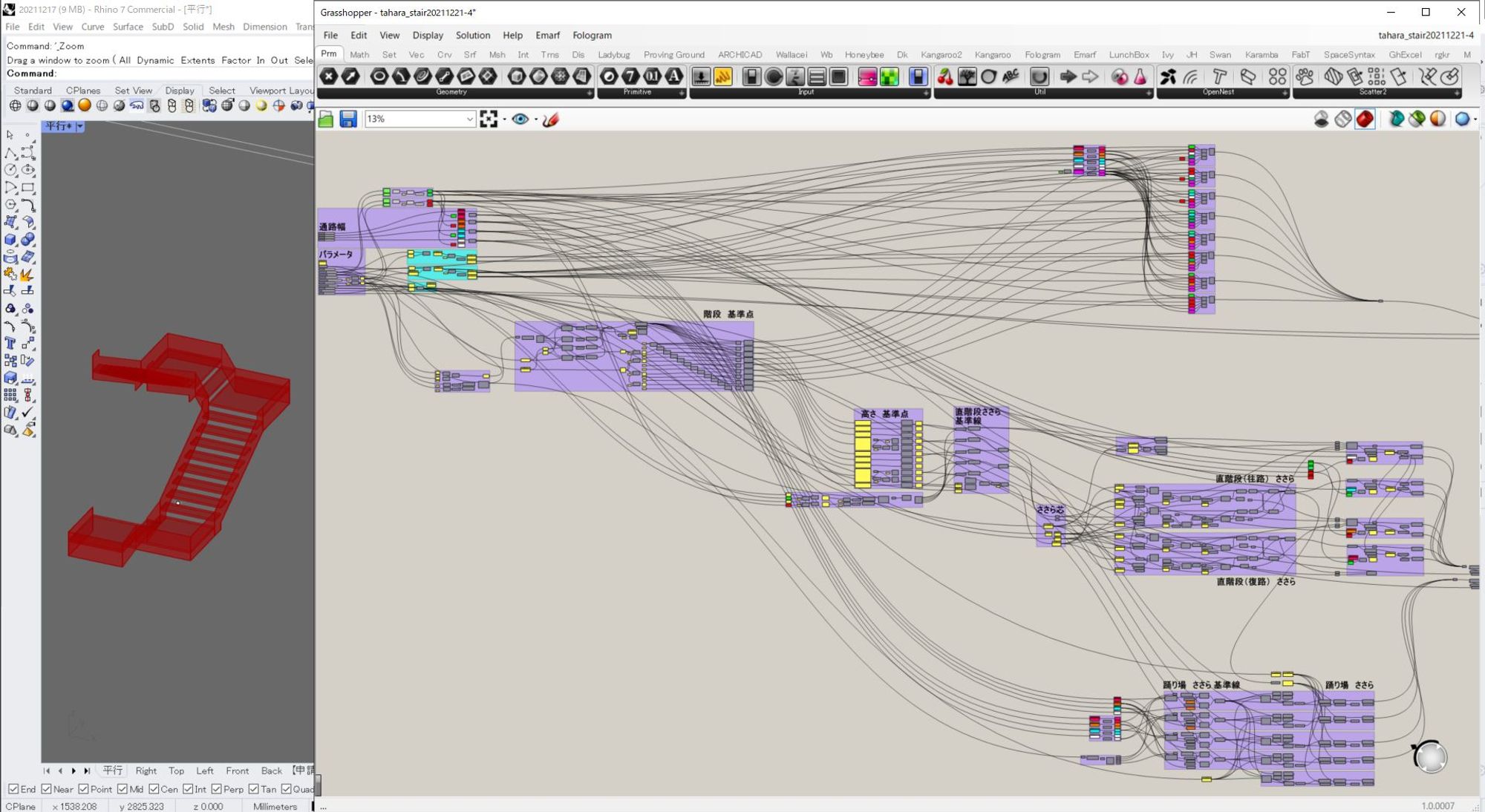Click the Wireframe display mode icon in Rhino
Screen dimensions: 1485x812
tap(15, 106)
